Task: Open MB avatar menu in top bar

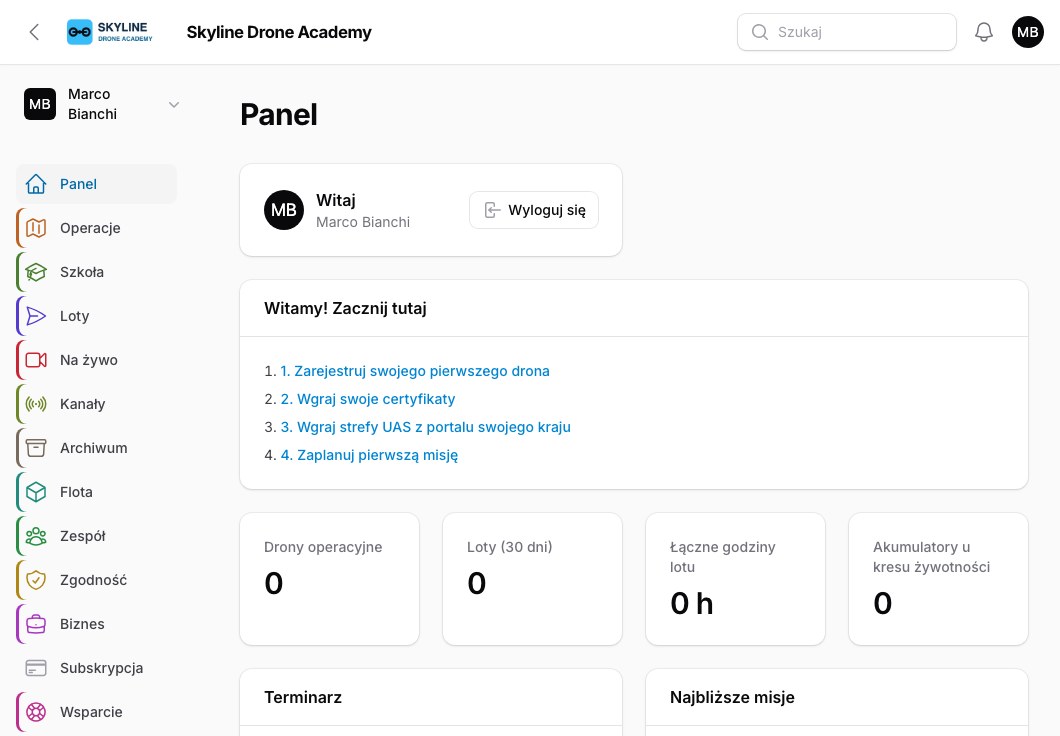Action: pyautogui.click(x=1028, y=32)
